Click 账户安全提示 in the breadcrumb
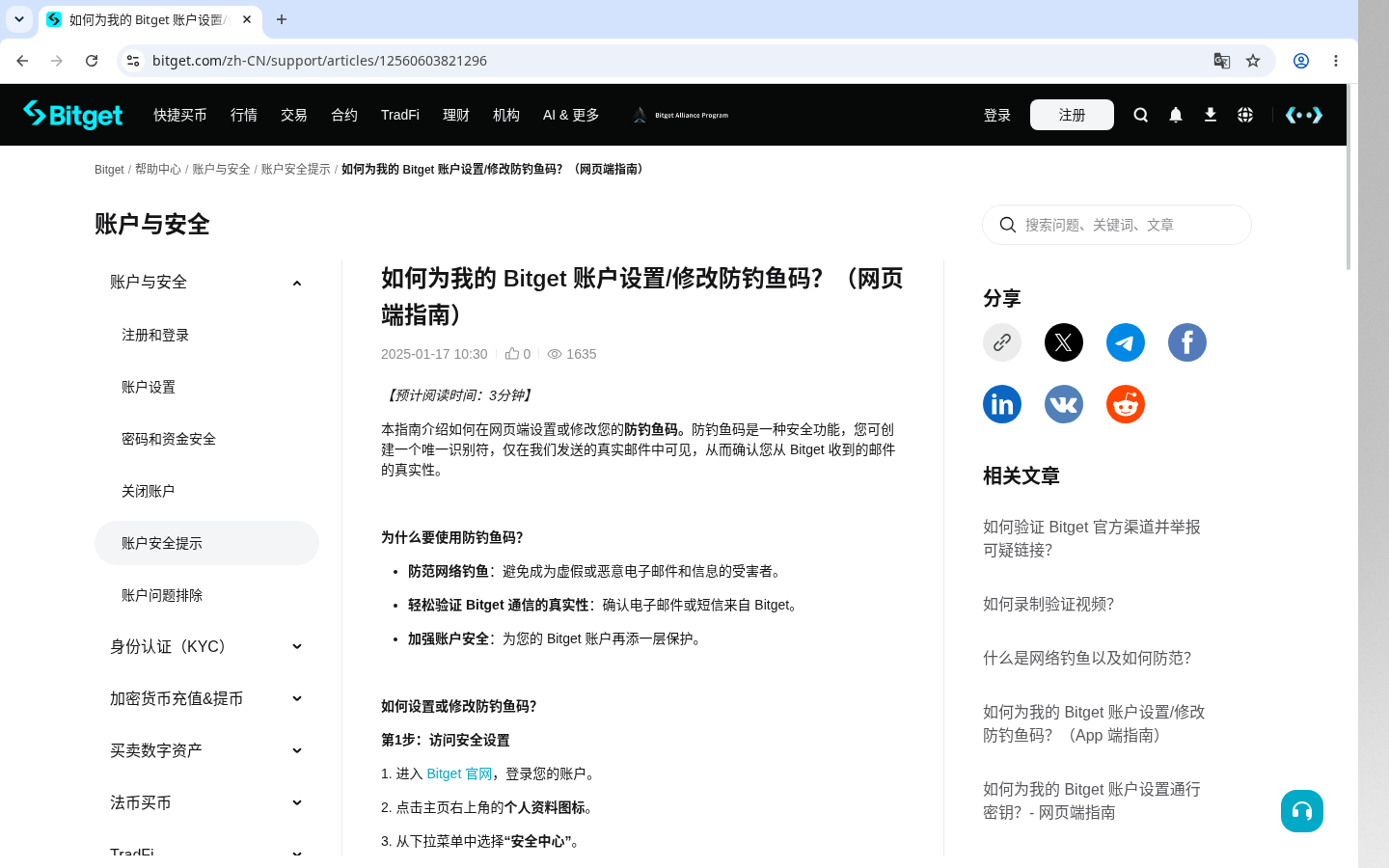Viewport: 1389px width, 868px height. 295,169
